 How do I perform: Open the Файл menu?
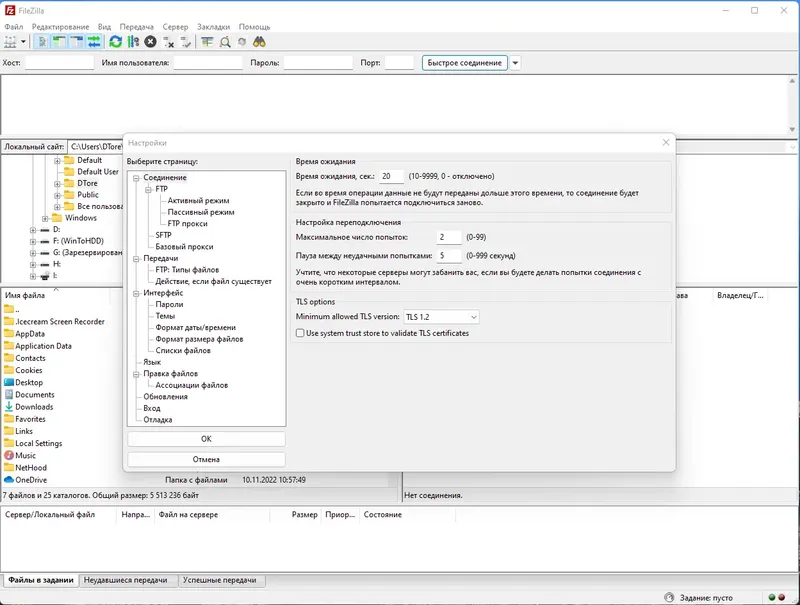pos(14,27)
